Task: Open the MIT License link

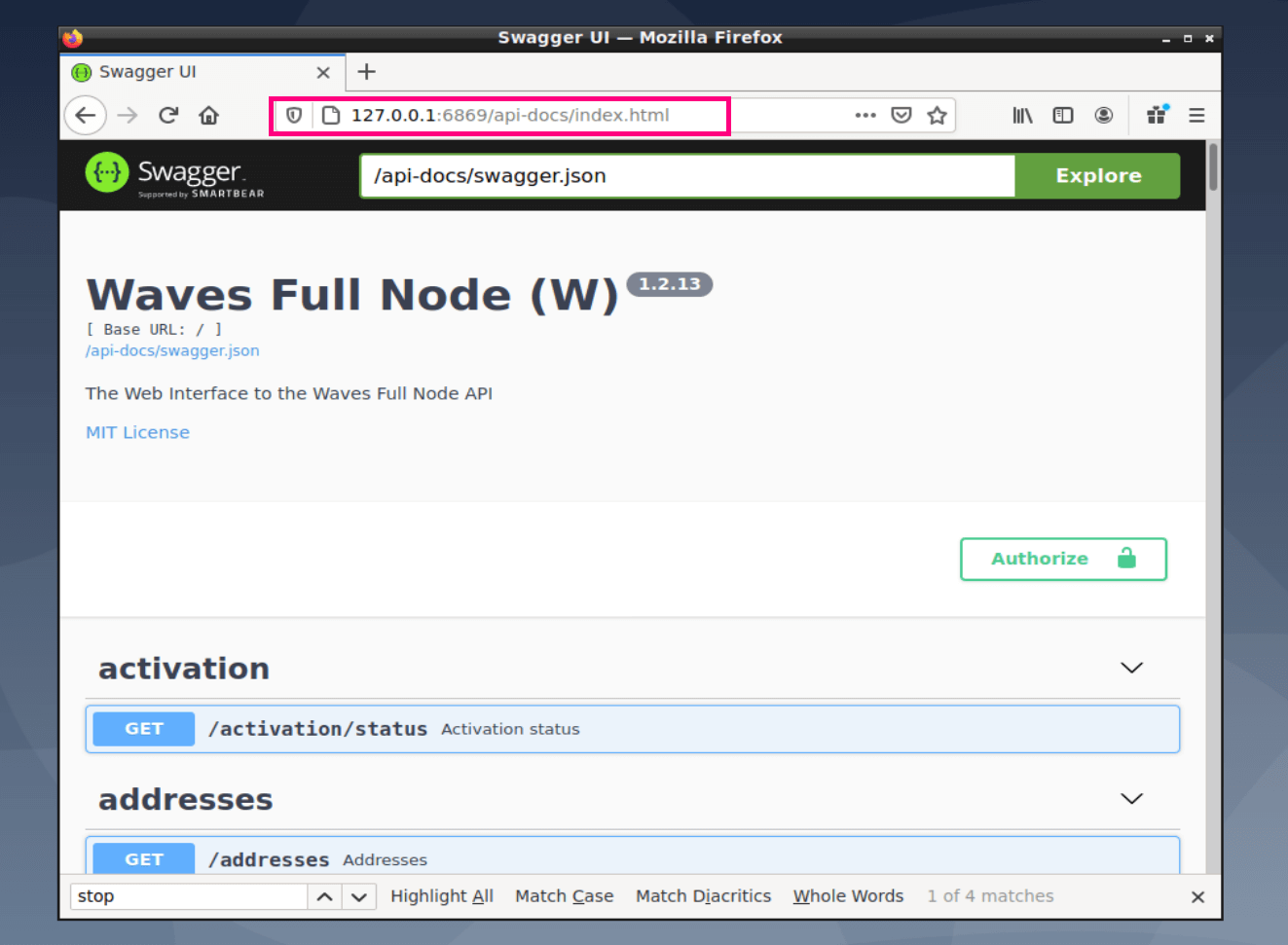Action: [x=137, y=432]
